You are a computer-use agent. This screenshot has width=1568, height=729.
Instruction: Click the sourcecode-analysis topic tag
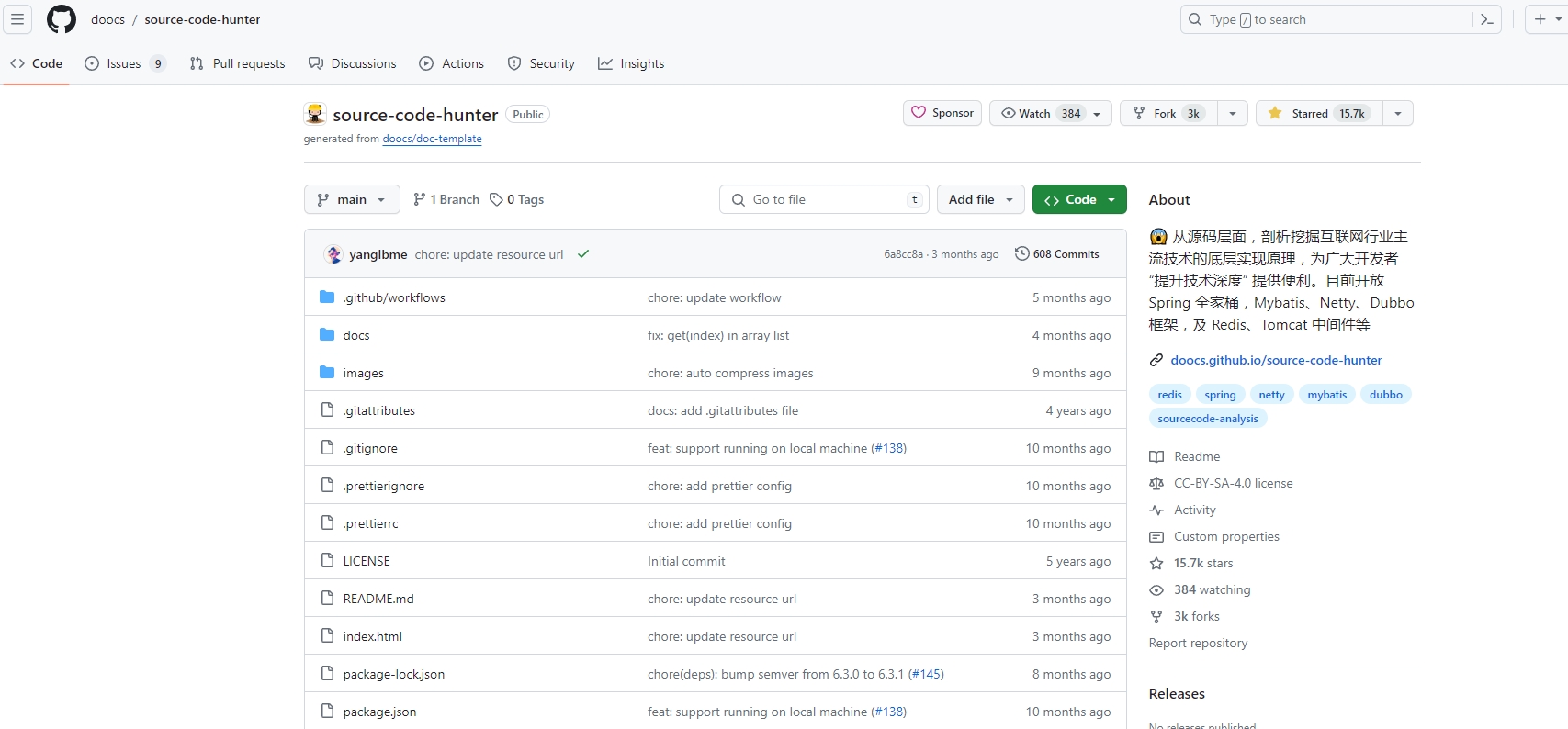(1208, 418)
